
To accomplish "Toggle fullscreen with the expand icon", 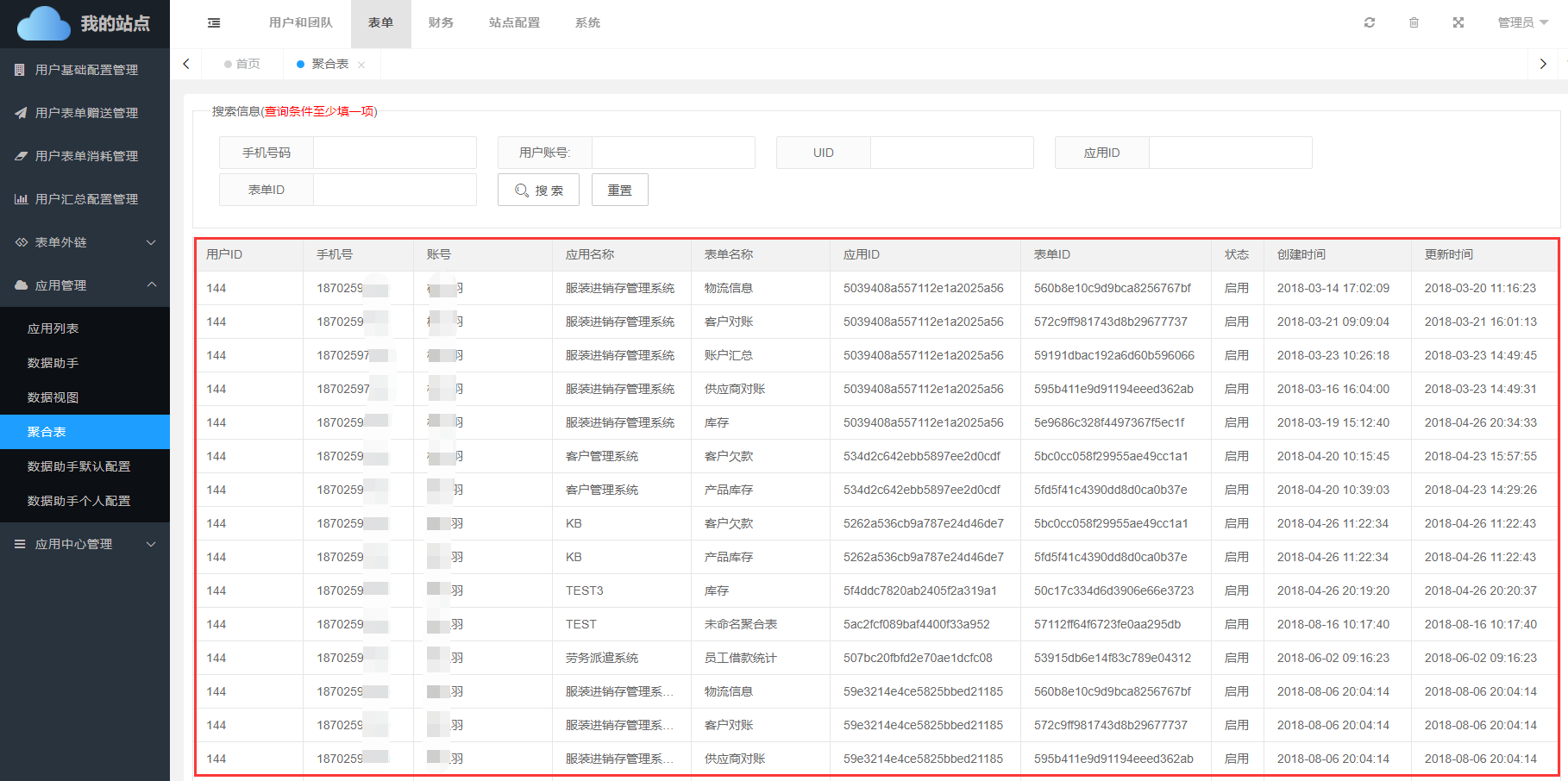I will click(1458, 23).
